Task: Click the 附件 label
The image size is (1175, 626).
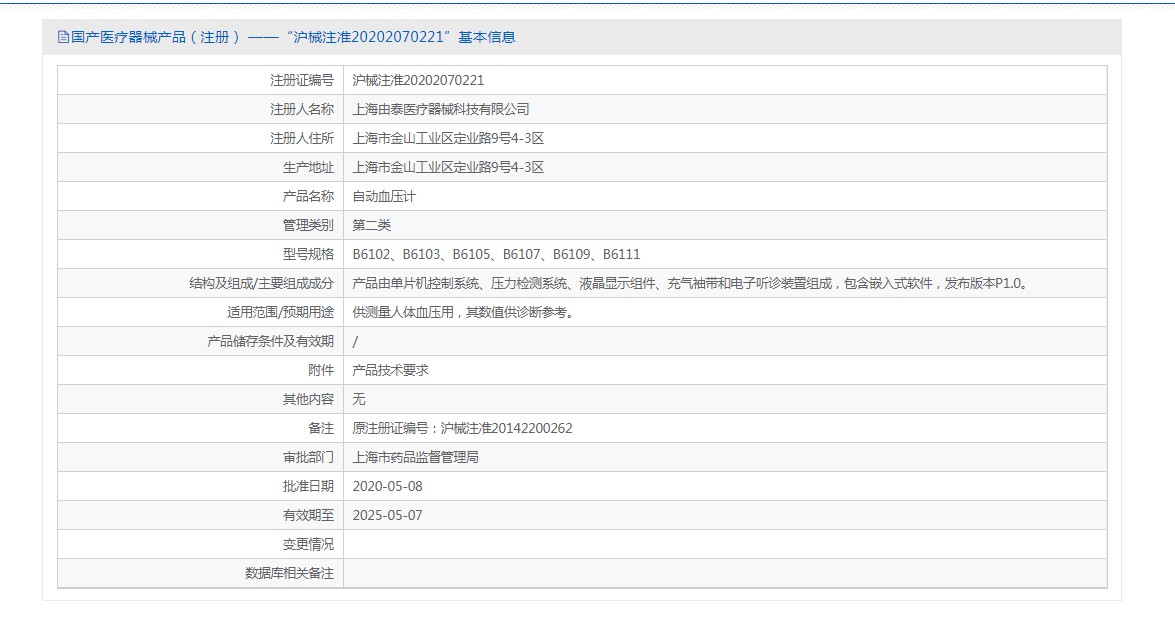Action: [x=321, y=370]
